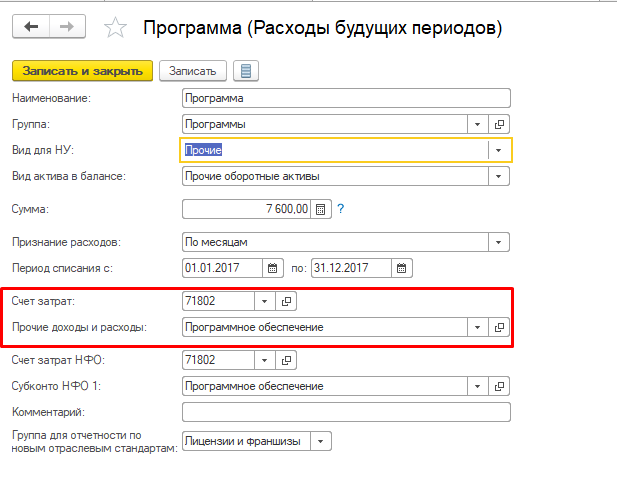Click the back navigation arrow
Image resolution: width=617 pixels, height=498 pixels.
(30, 27)
